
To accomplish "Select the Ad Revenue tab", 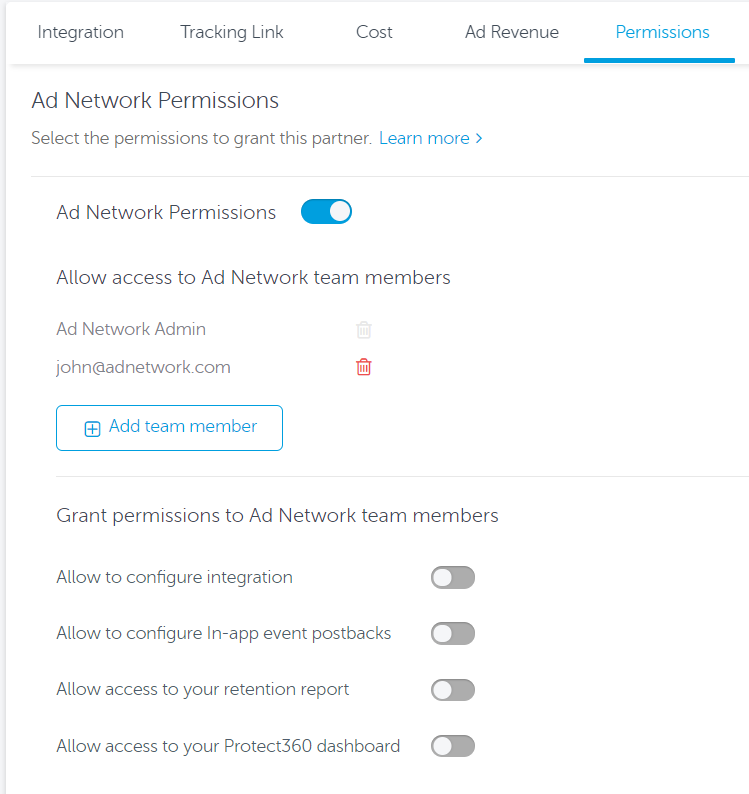I will coord(512,32).
